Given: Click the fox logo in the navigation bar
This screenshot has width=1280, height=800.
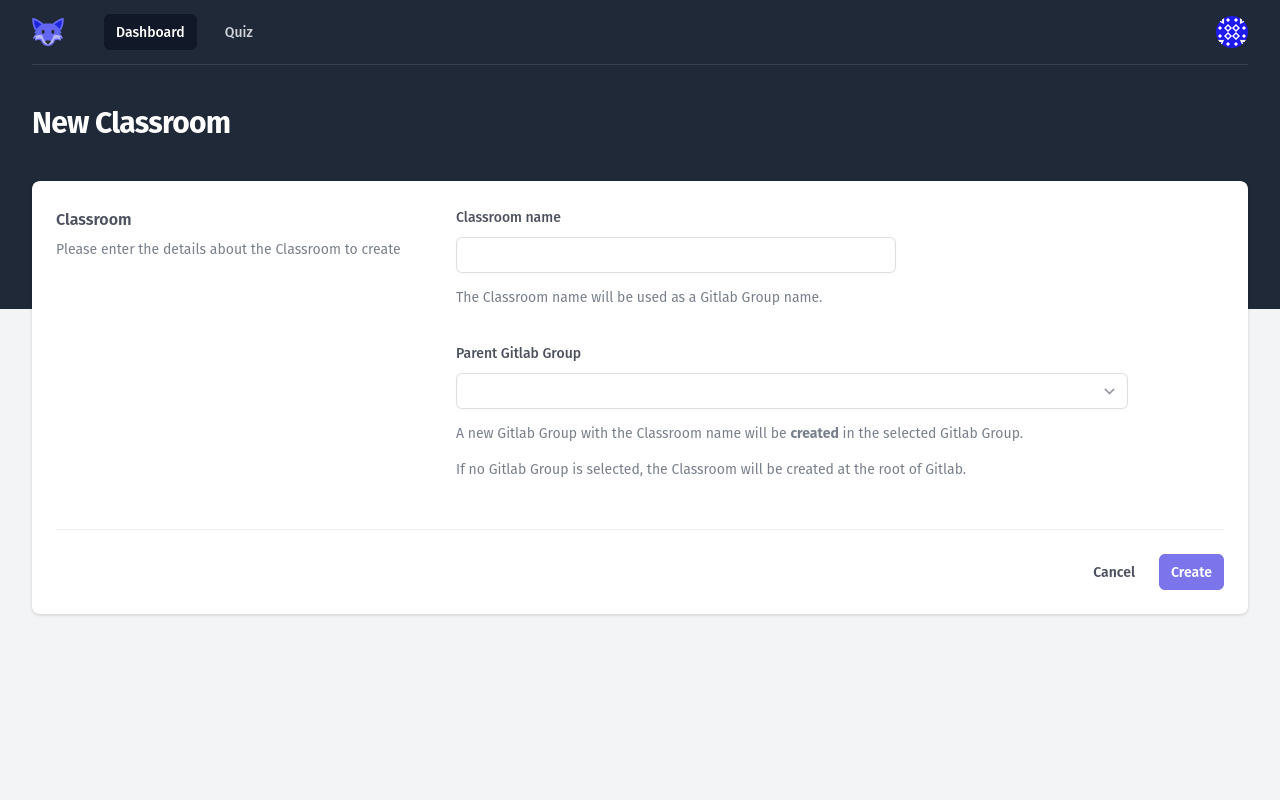Looking at the screenshot, I should tap(47, 31).
